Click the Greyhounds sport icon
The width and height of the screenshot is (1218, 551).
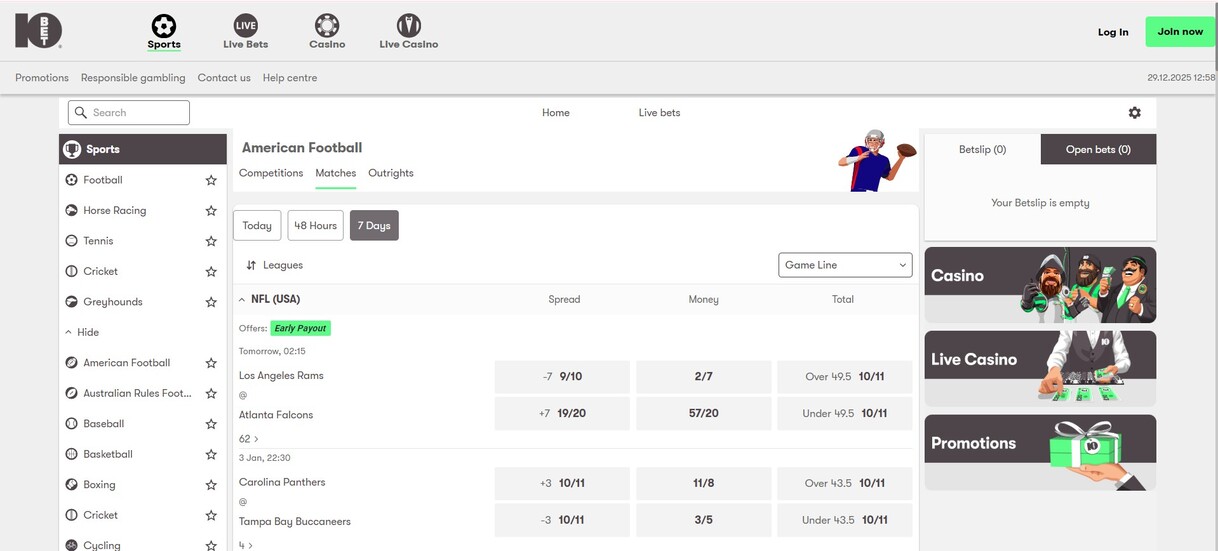71,302
